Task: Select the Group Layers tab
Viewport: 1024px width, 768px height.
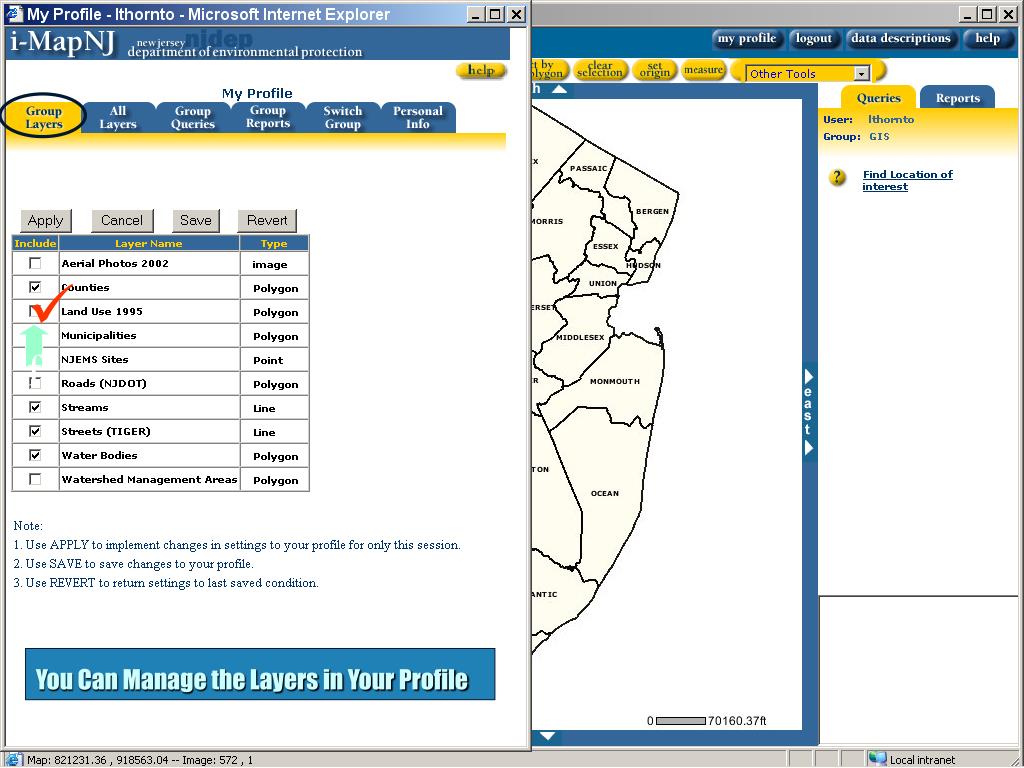Action: point(44,118)
